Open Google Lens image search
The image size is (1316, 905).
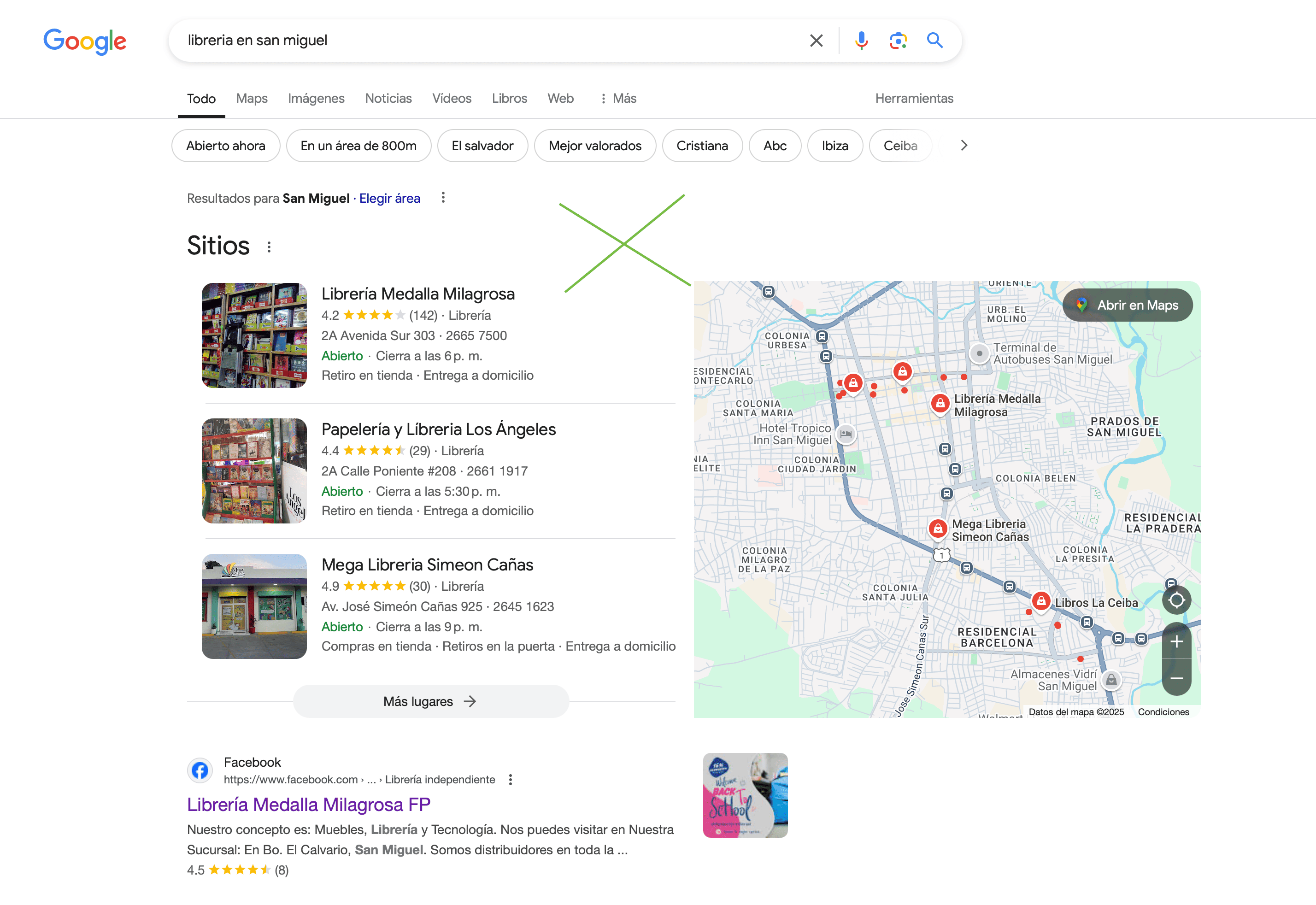pos(898,40)
